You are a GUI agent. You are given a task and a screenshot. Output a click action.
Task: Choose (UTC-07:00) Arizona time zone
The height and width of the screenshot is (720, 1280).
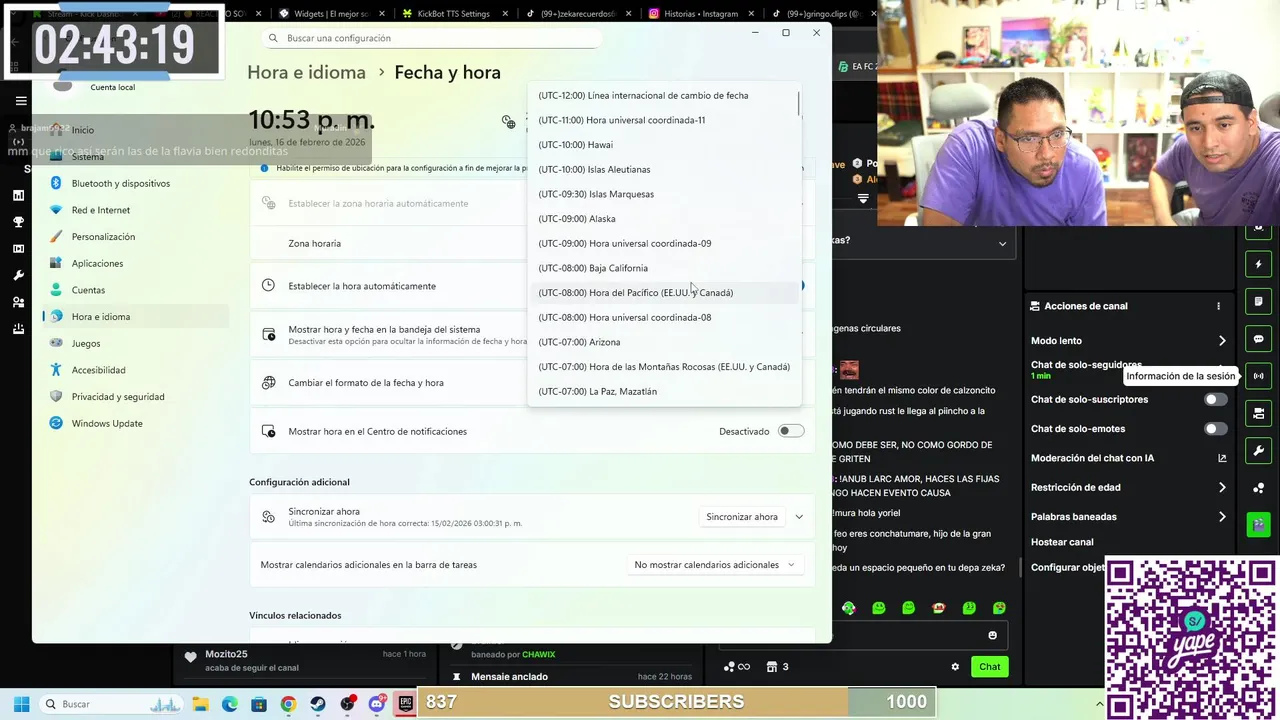pos(664,342)
